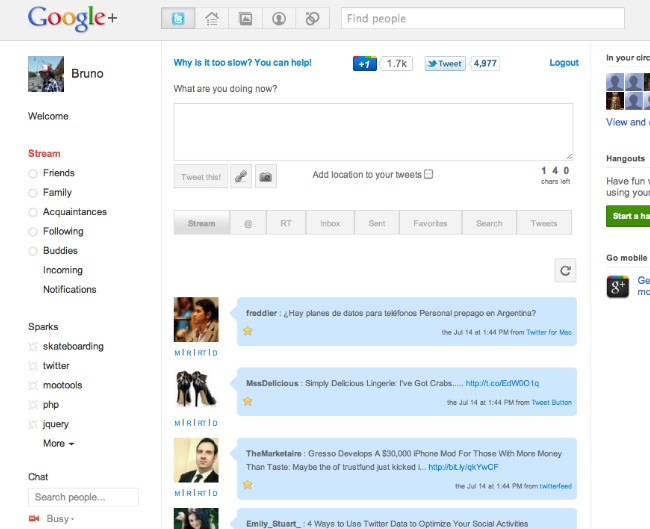
Task: Click M under TheMarketaire's avatar
Action: (x=177, y=493)
